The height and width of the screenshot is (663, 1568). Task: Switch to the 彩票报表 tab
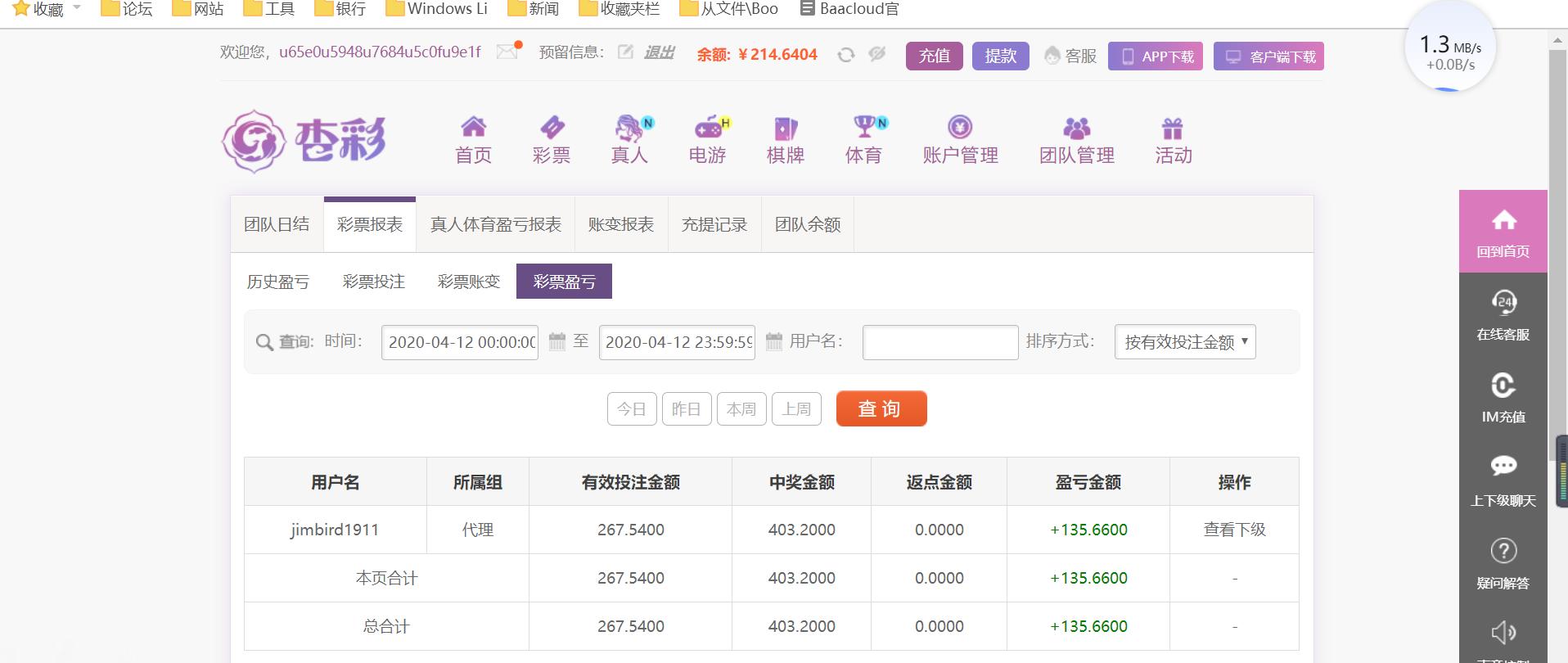click(x=370, y=224)
